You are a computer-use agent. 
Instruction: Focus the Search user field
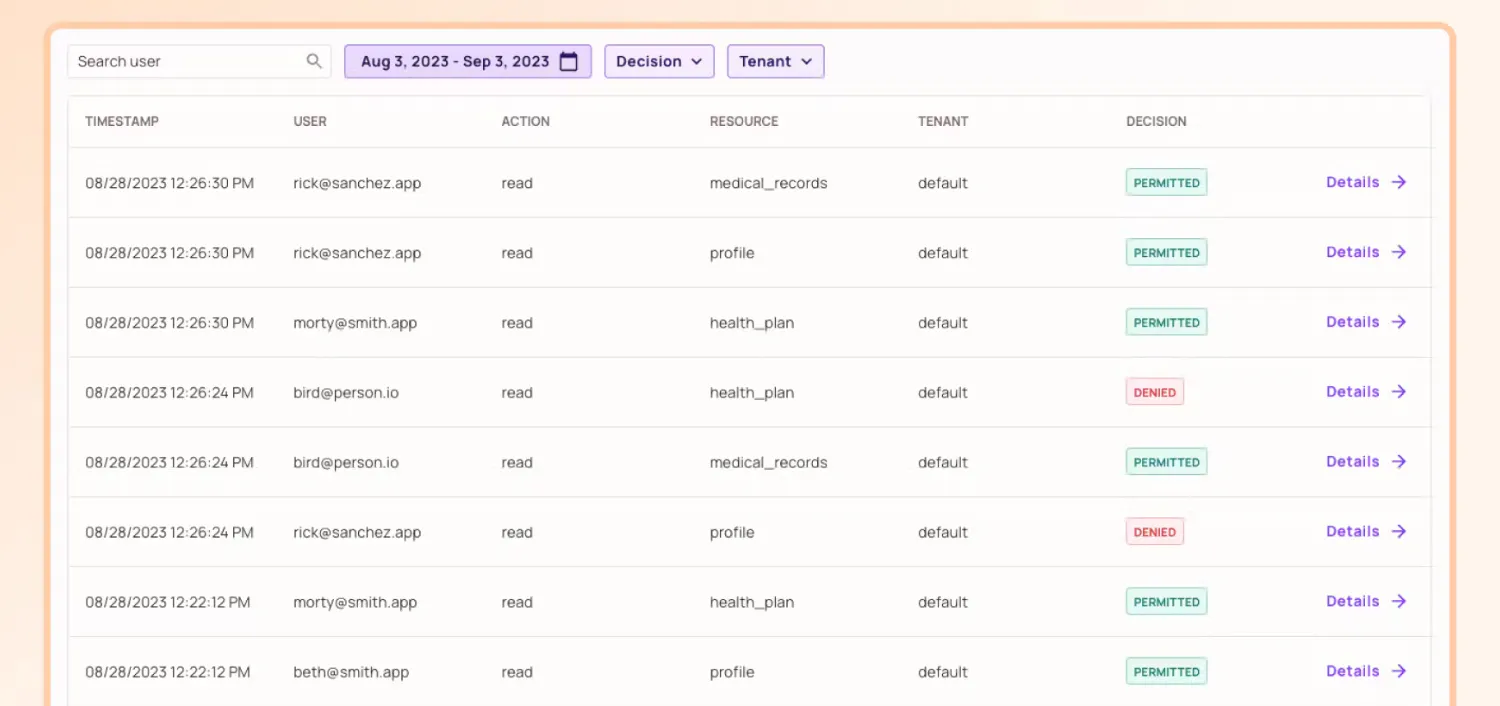click(x=199, y=61)
